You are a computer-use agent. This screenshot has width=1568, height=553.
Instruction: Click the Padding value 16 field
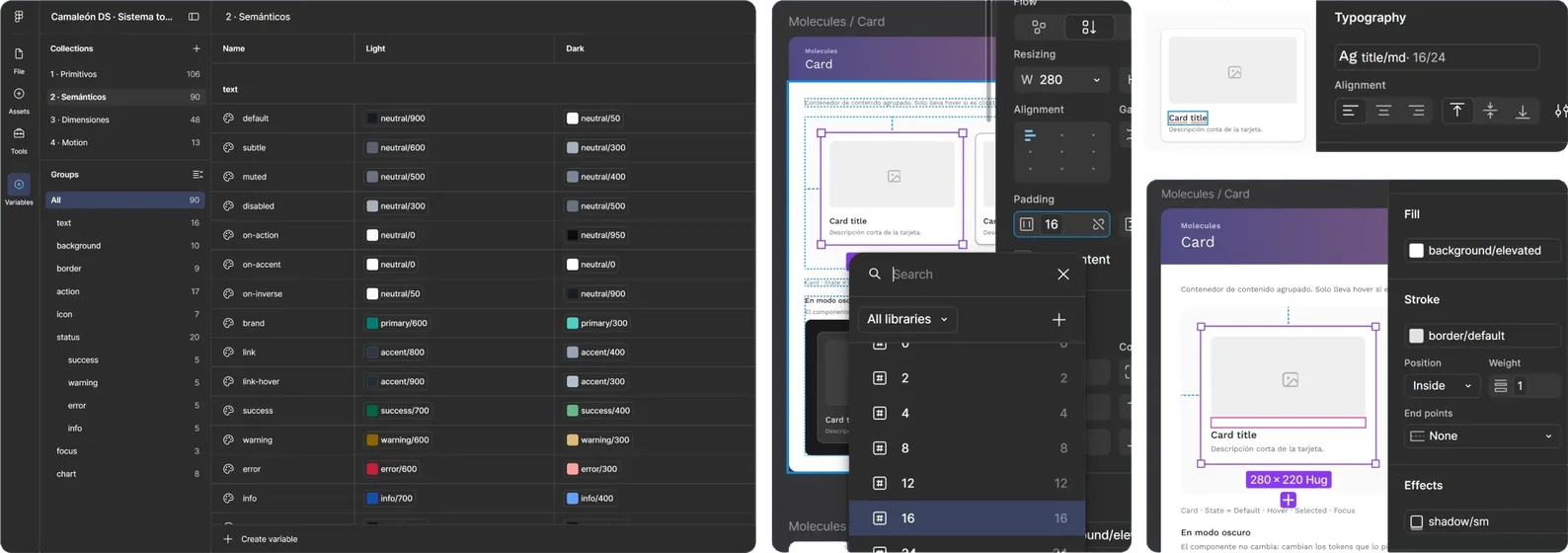[1061, 224]
